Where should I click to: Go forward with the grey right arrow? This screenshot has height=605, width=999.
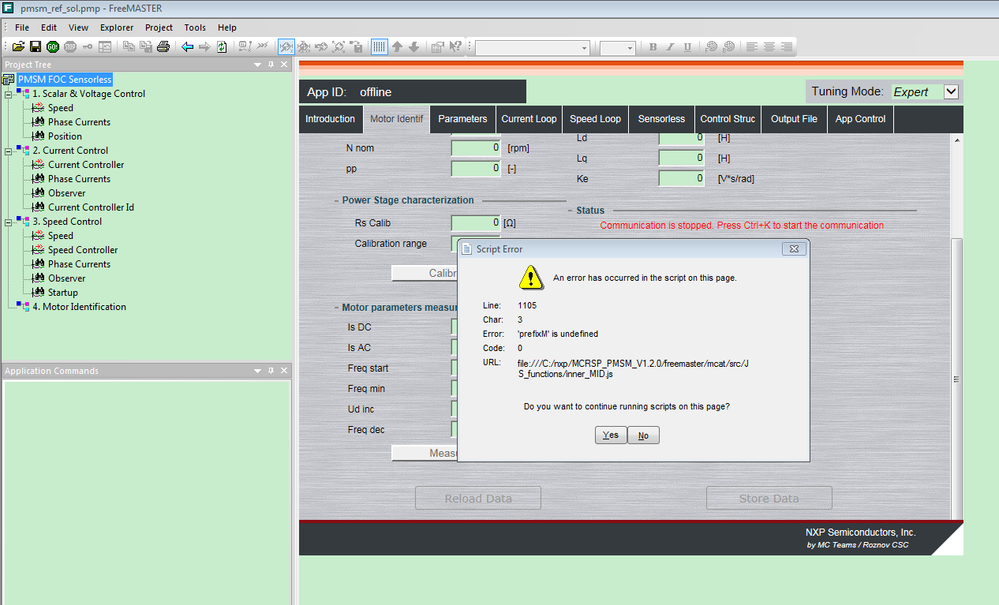(205, 46)
